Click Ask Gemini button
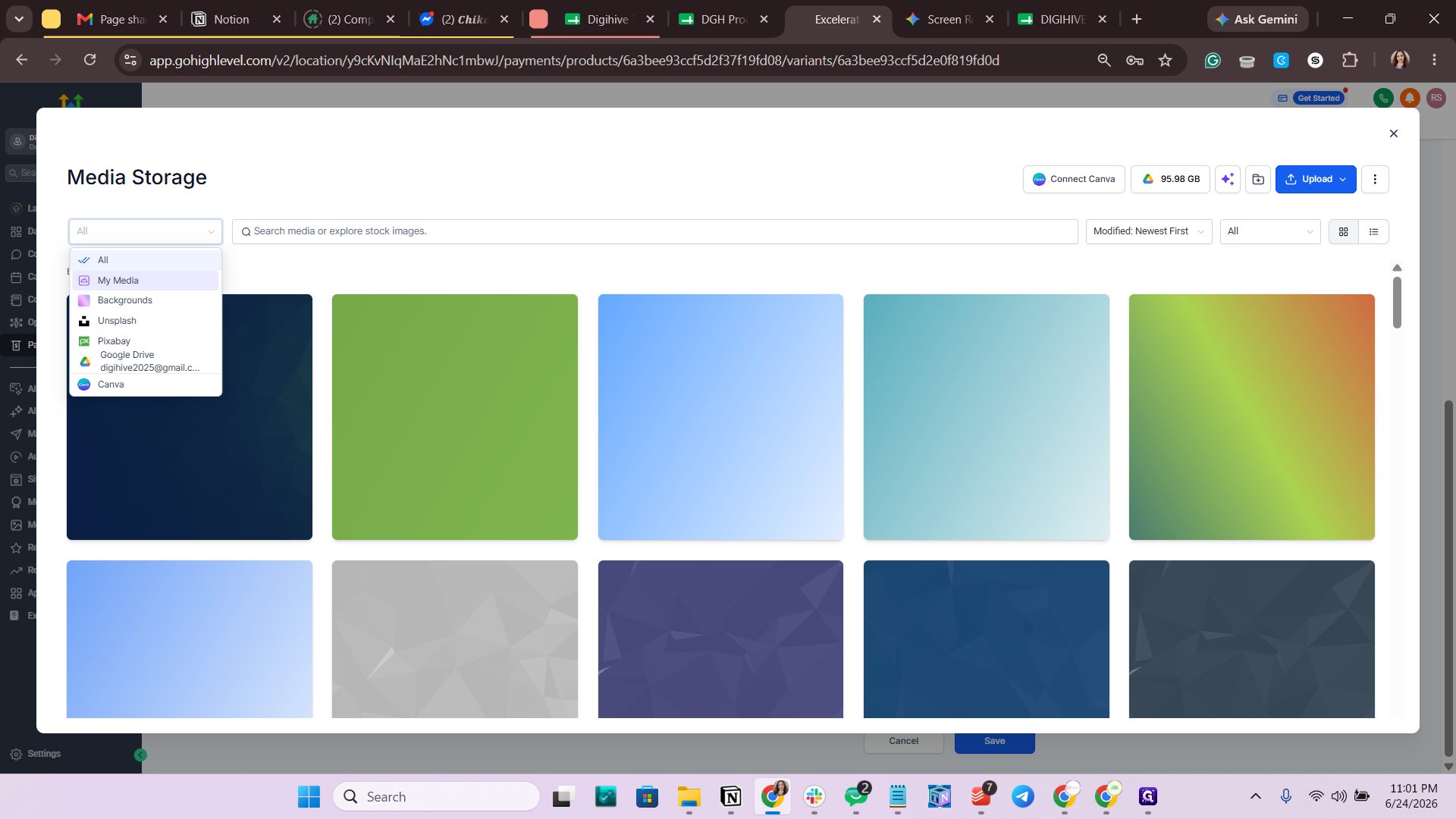Screen dimensions: 1456x819 (1258, 20)
